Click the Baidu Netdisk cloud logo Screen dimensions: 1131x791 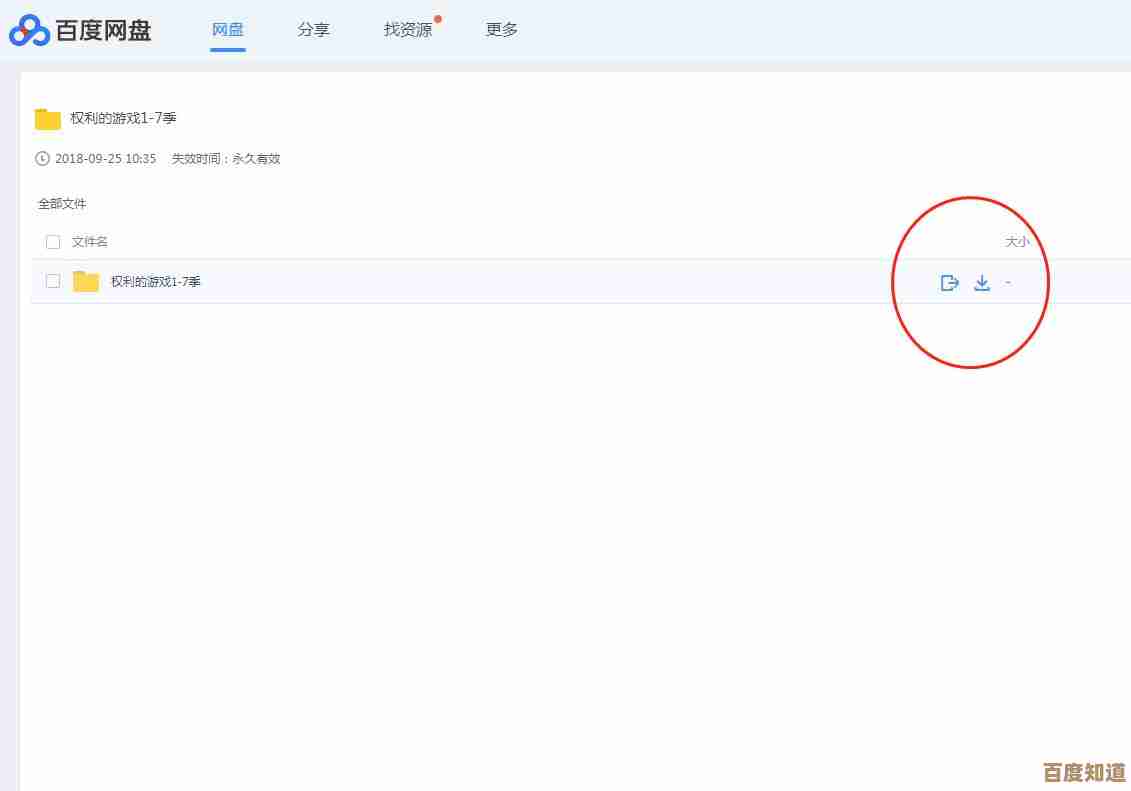coord(30,31)
